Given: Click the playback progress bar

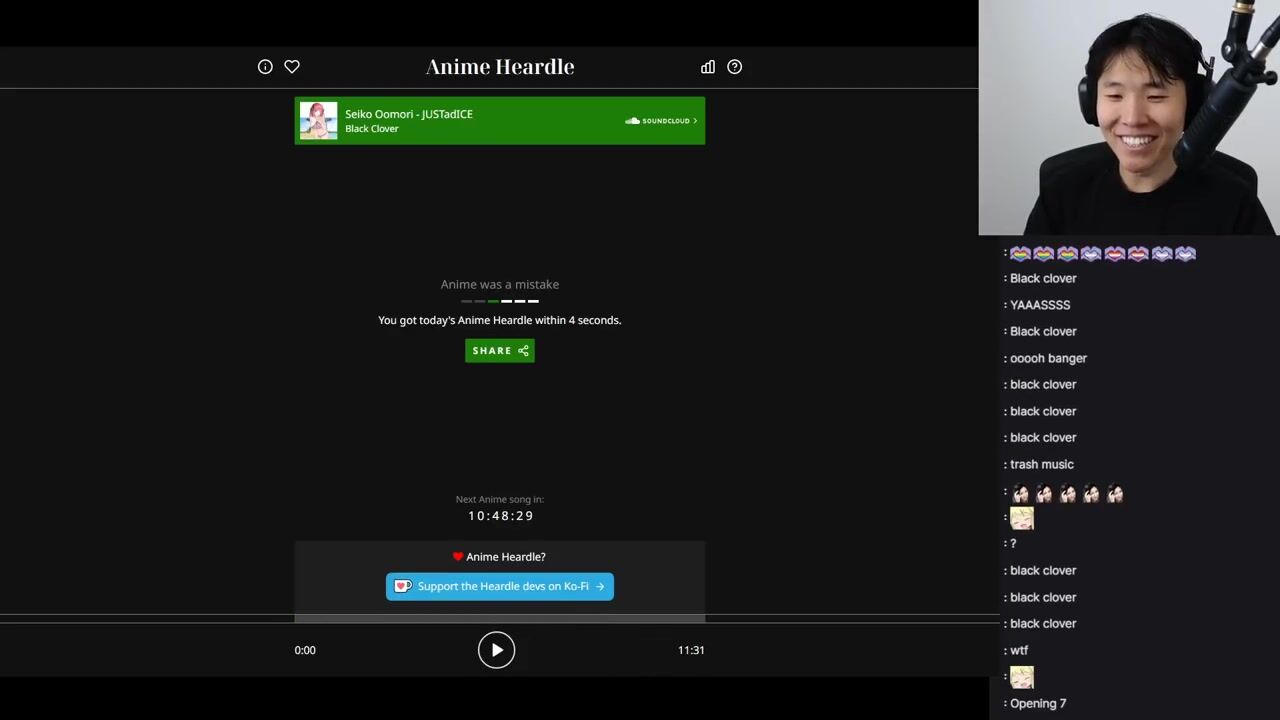Looking at the screenshot, I should pyautogui.click(x=500, y=618).
